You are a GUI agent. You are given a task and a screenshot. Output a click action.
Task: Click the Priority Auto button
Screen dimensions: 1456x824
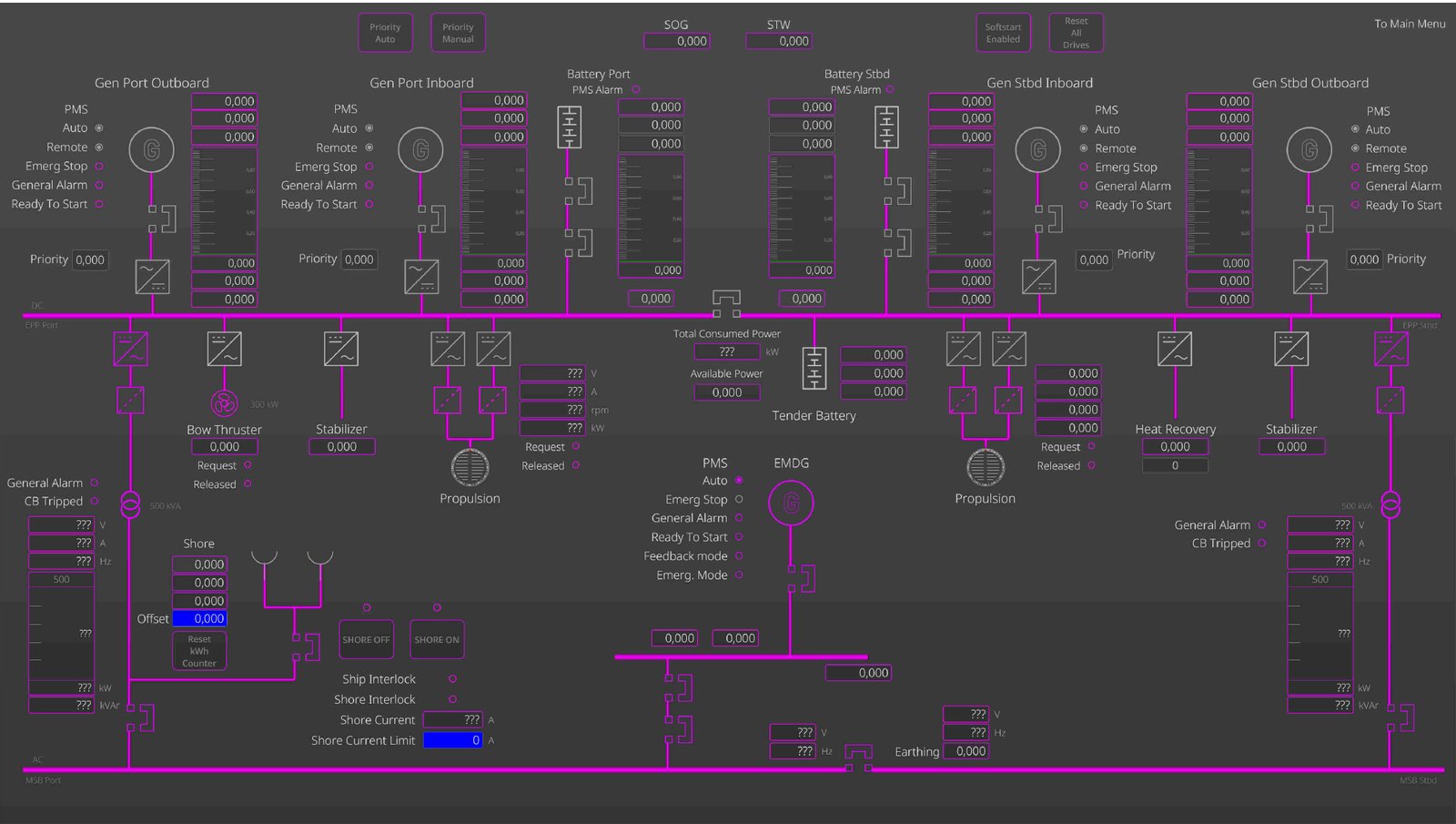385,33
